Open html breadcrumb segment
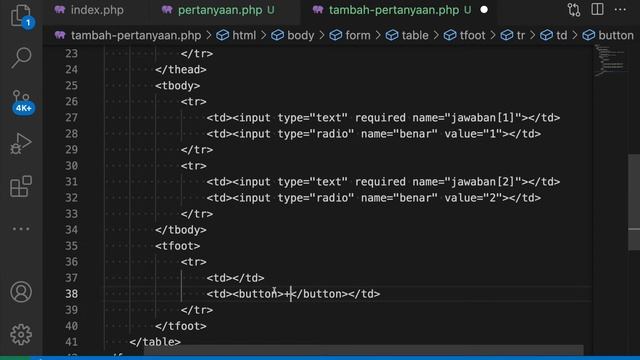 (x=244, y=36)
